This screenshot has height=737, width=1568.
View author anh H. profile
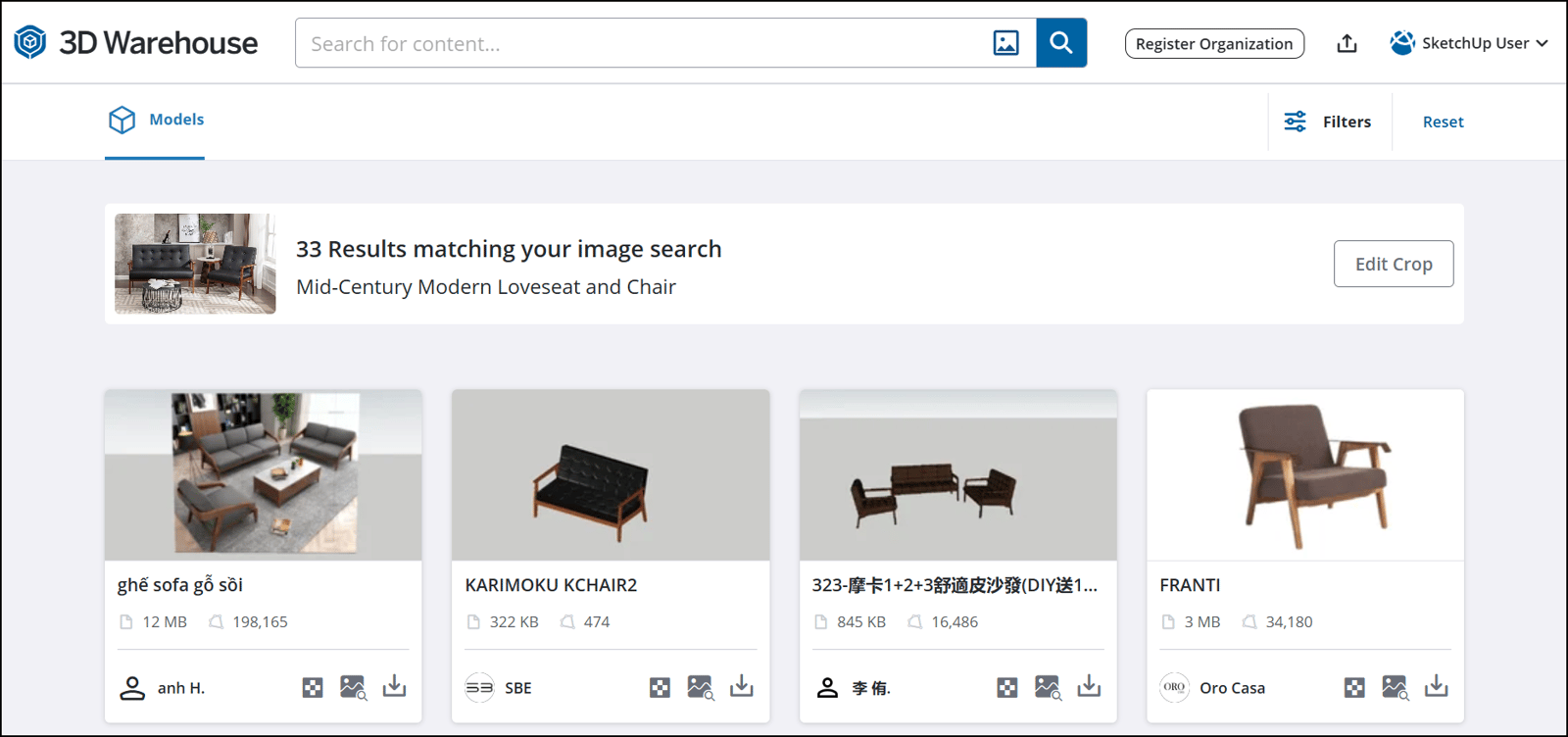click(162, 688)
